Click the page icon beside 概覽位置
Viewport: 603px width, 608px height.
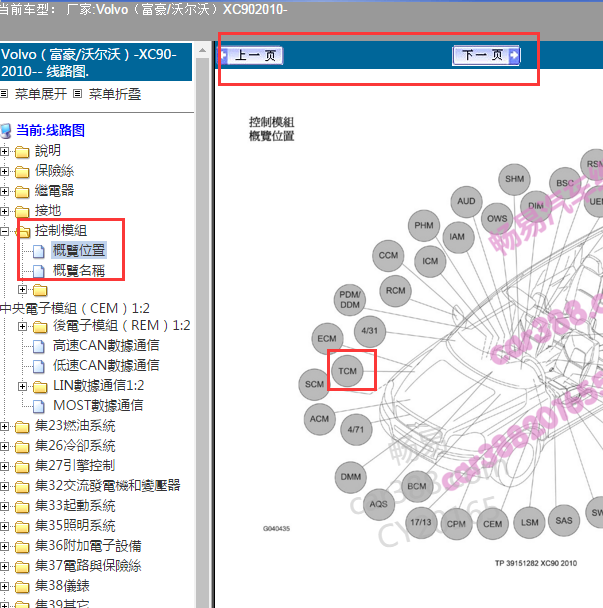point(38,251)
